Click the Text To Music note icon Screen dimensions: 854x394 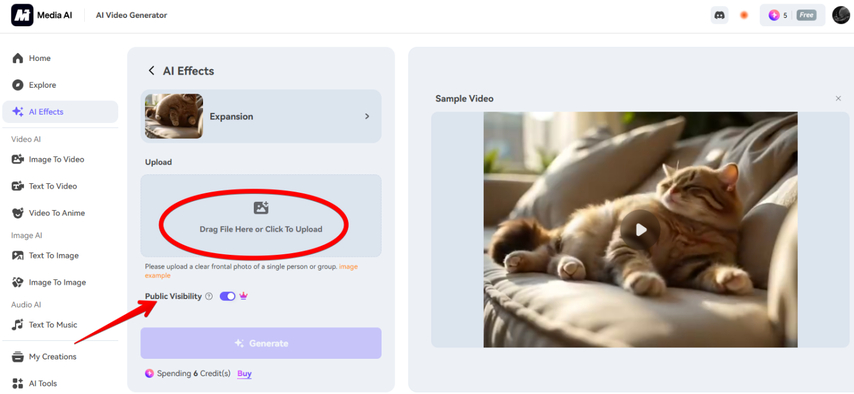click(18, 325)
